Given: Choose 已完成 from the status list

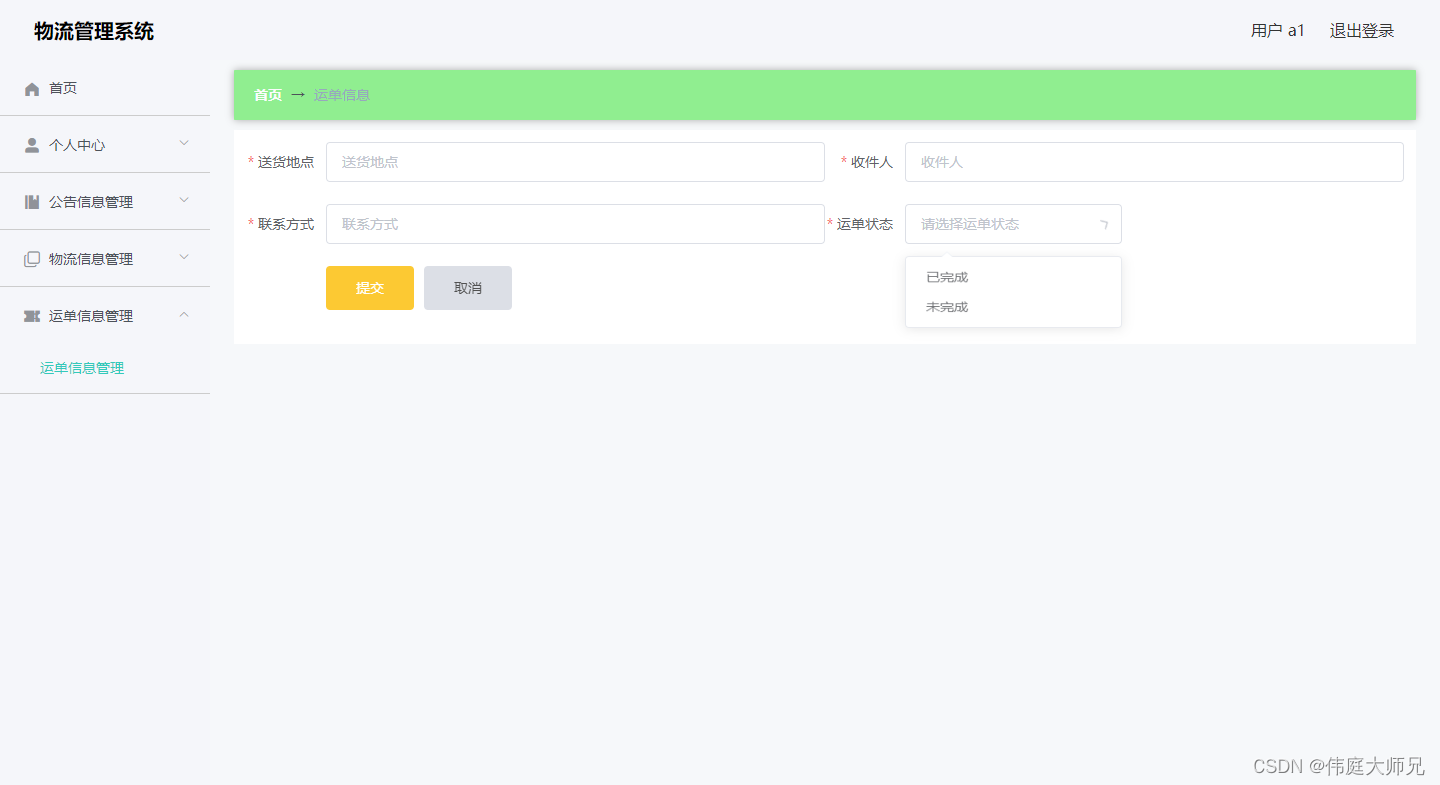Looking at the screenshot, I should click(x=1013, y=277).
